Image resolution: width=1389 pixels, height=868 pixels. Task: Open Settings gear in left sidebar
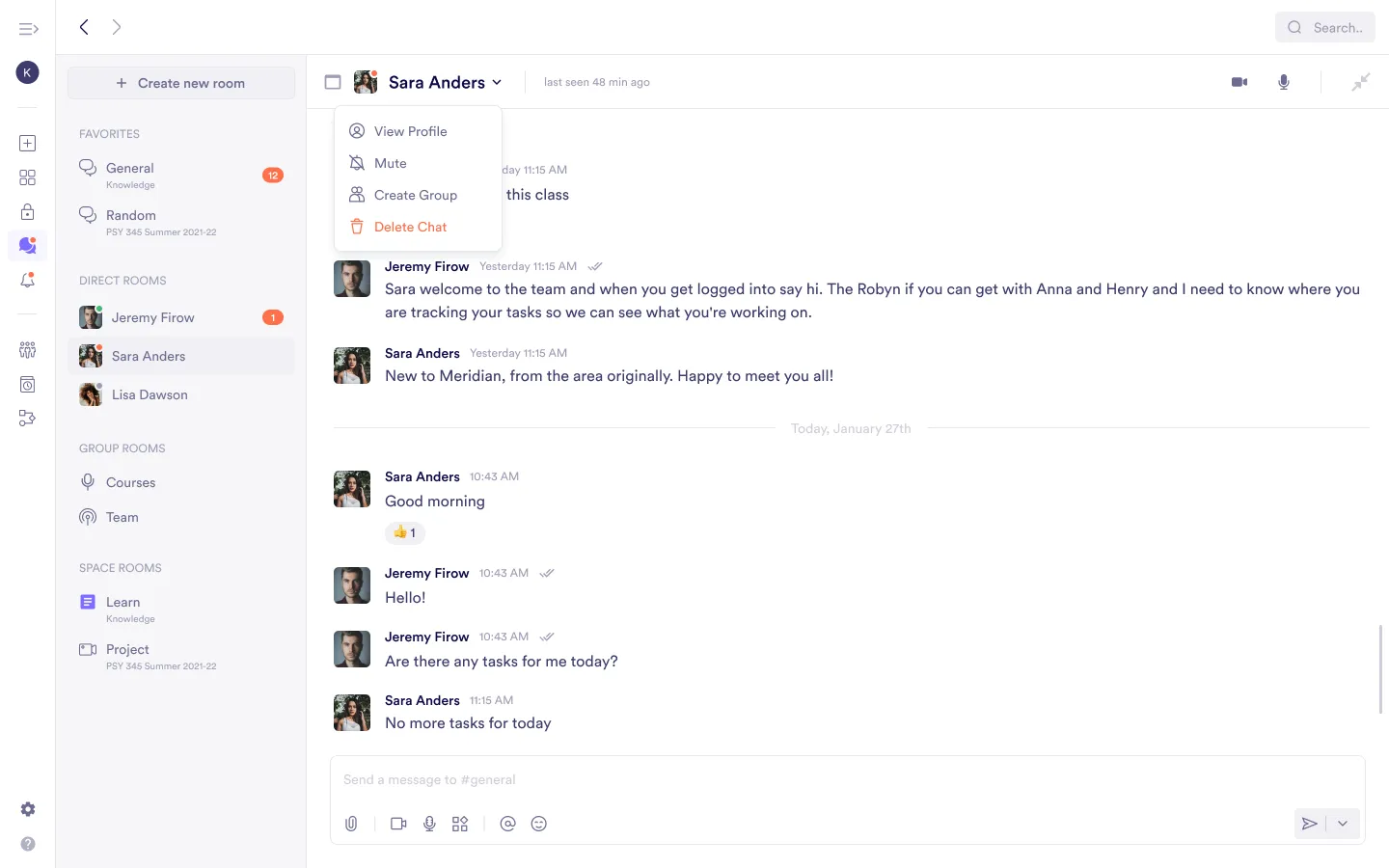28,809
